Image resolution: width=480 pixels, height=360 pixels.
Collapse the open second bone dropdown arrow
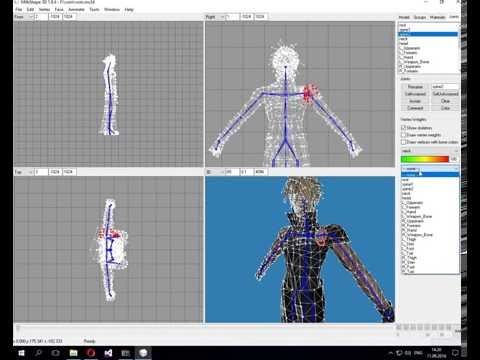456,169
